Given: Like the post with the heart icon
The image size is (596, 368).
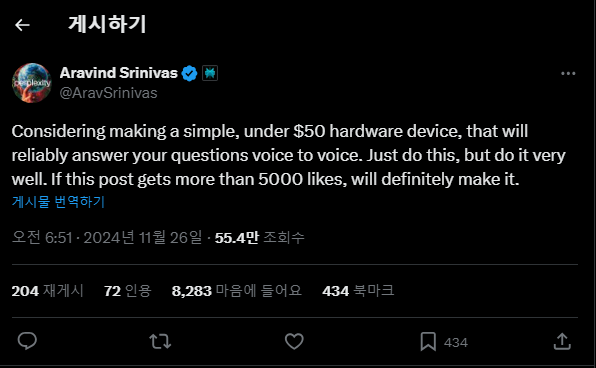Looking at the screenshot, I should coord(294,341).
